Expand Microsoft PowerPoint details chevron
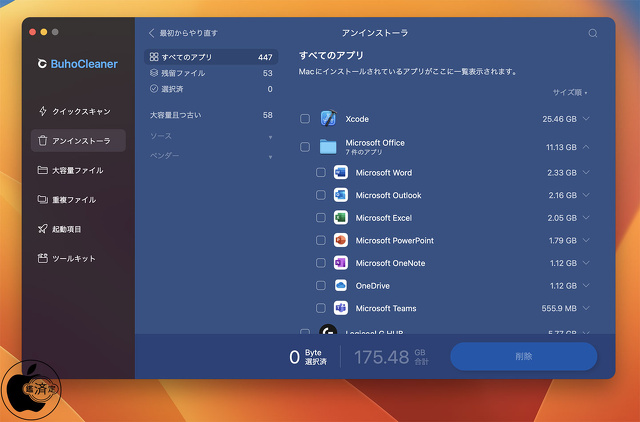Screen dimensions: 640x422 tap(586, 240)
